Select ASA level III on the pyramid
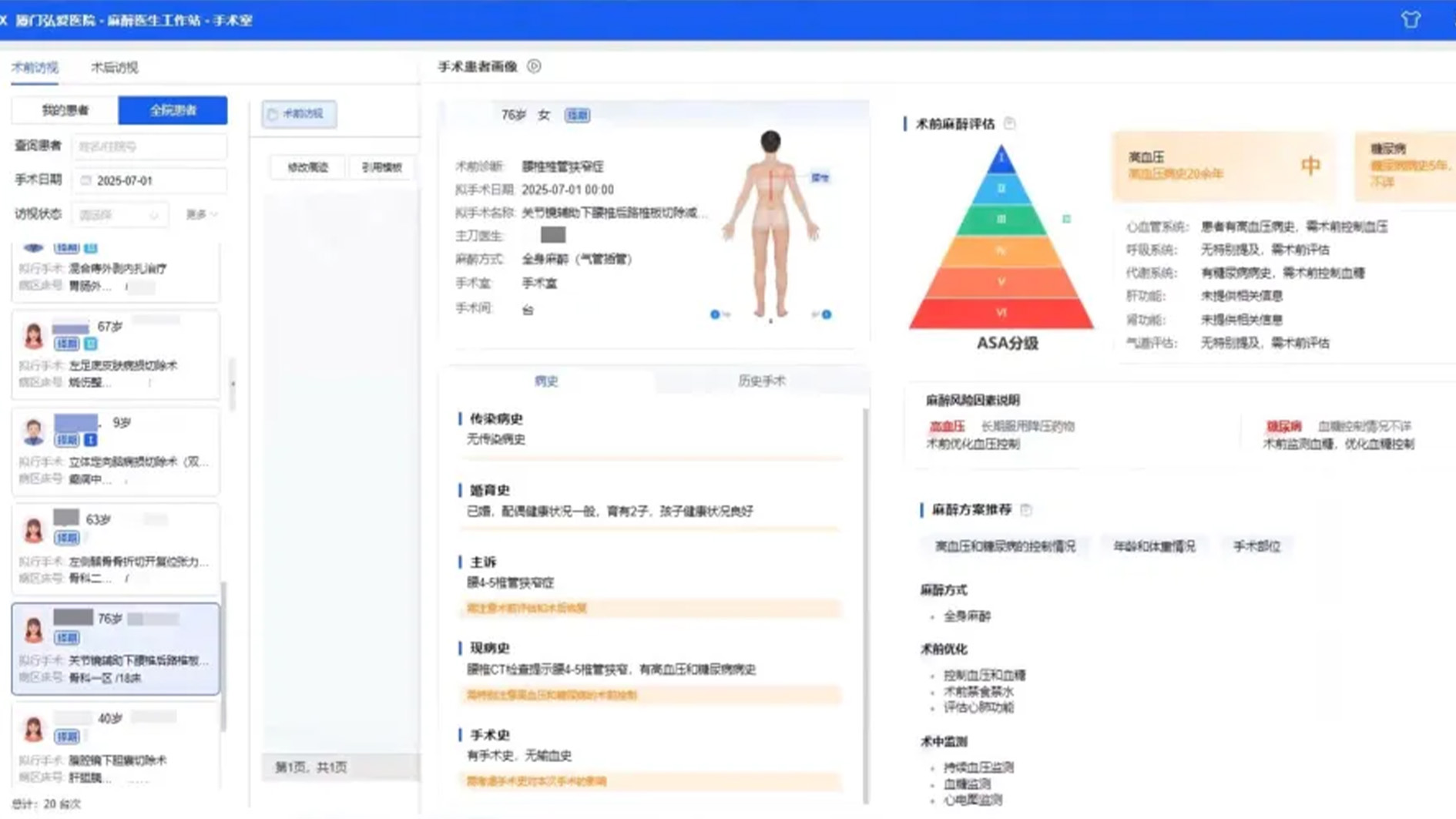Image resolution: width=1456 pixels, height=819 pixels. [x=1001, y=220]
